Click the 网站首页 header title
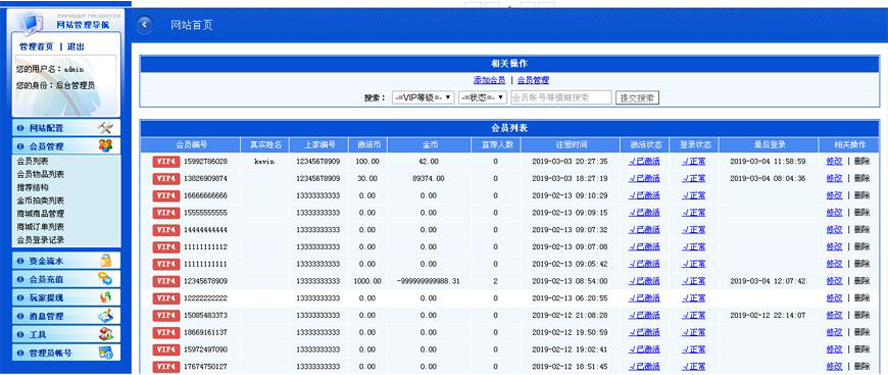The height and width of the screenshot is (375, 888). click(x=191, y=25)
